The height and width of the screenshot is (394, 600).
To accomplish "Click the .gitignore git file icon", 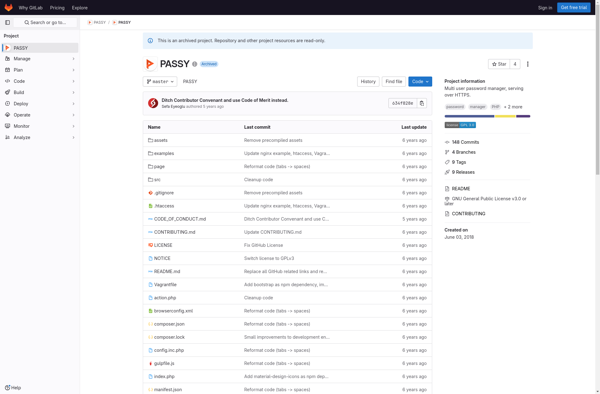I will coord(150,193).
